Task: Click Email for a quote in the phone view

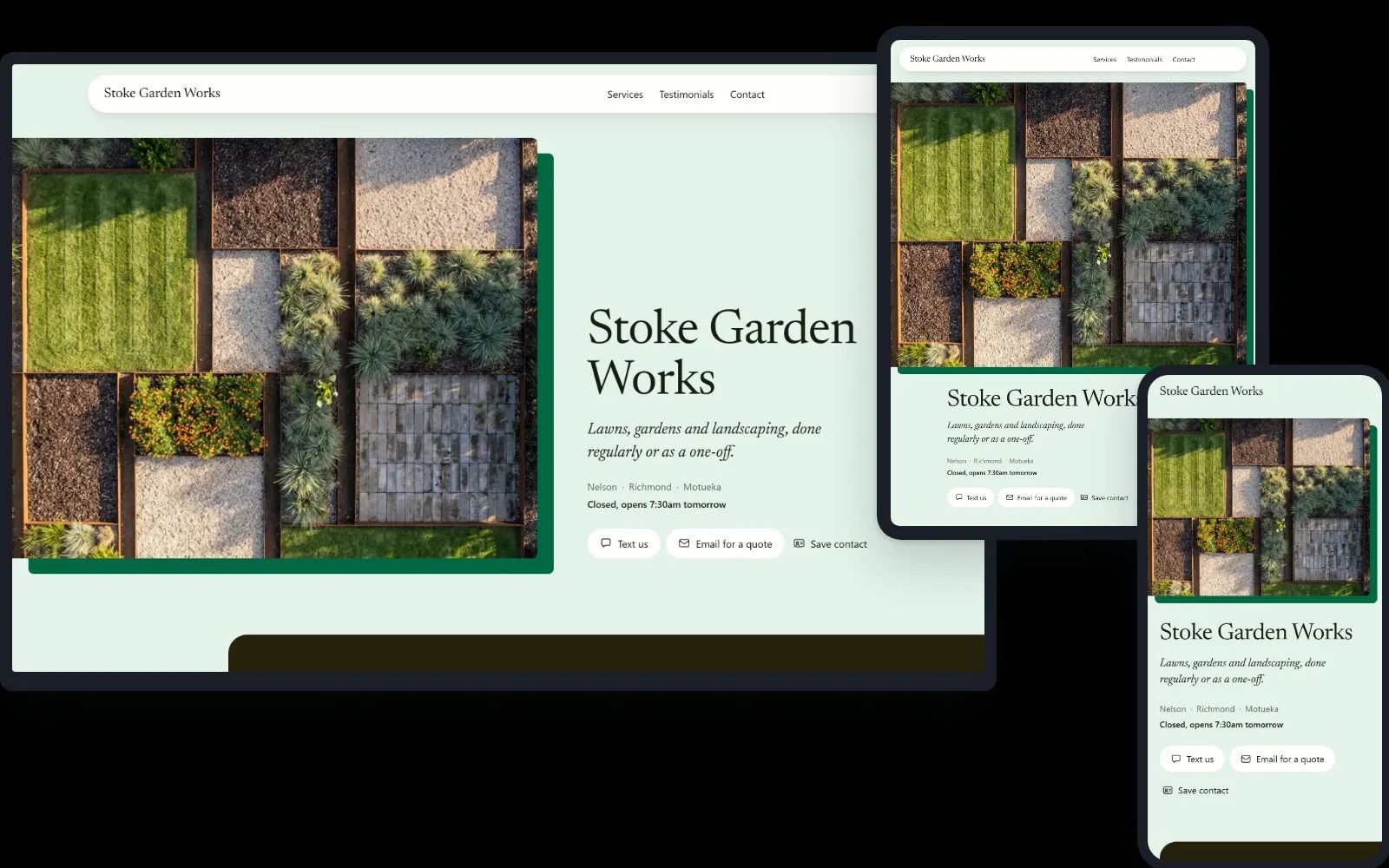Action: point(1281,759)
